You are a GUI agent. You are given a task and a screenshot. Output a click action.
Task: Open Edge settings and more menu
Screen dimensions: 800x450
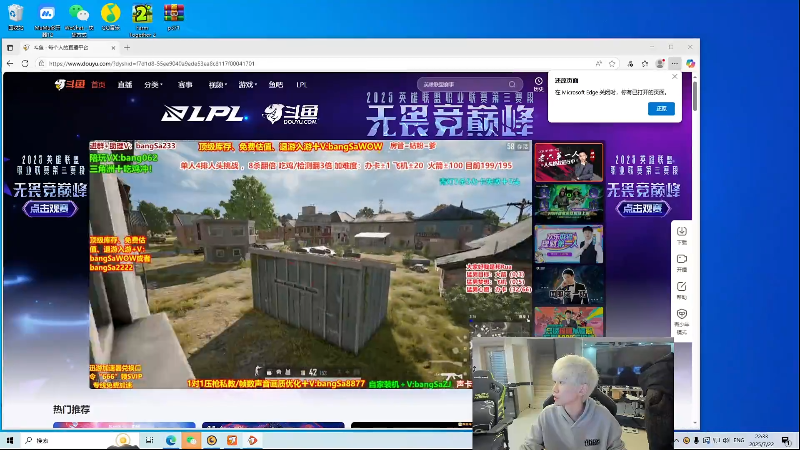[674, 64]
